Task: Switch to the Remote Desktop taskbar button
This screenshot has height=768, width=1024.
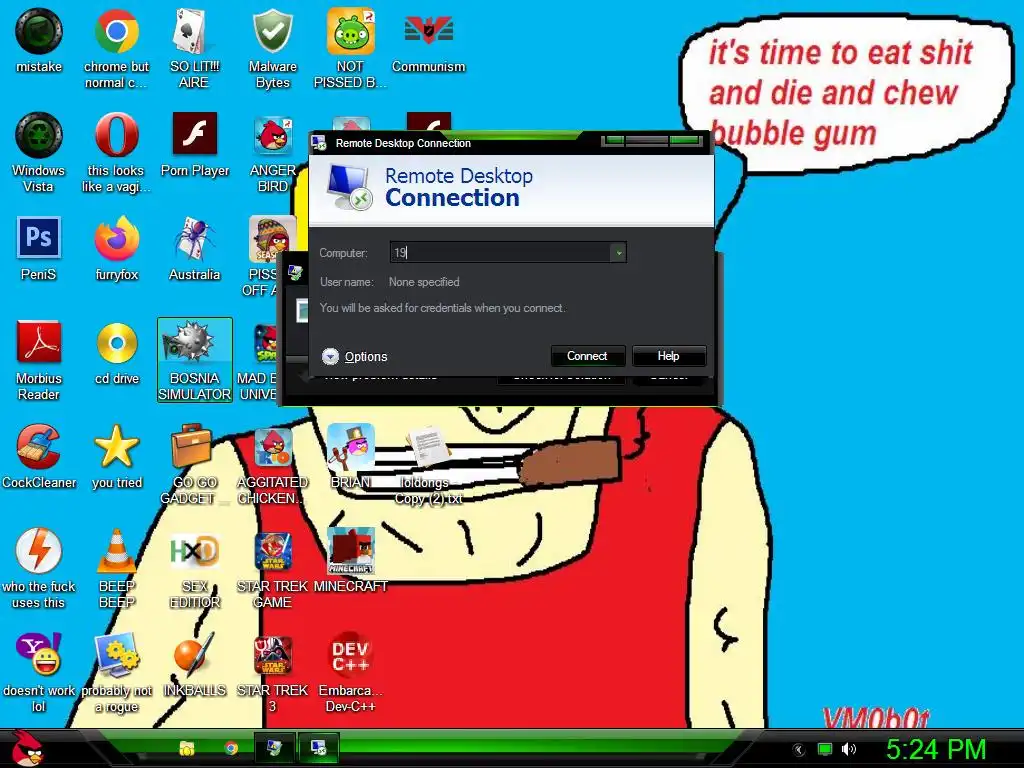Action: pos(319,748)
